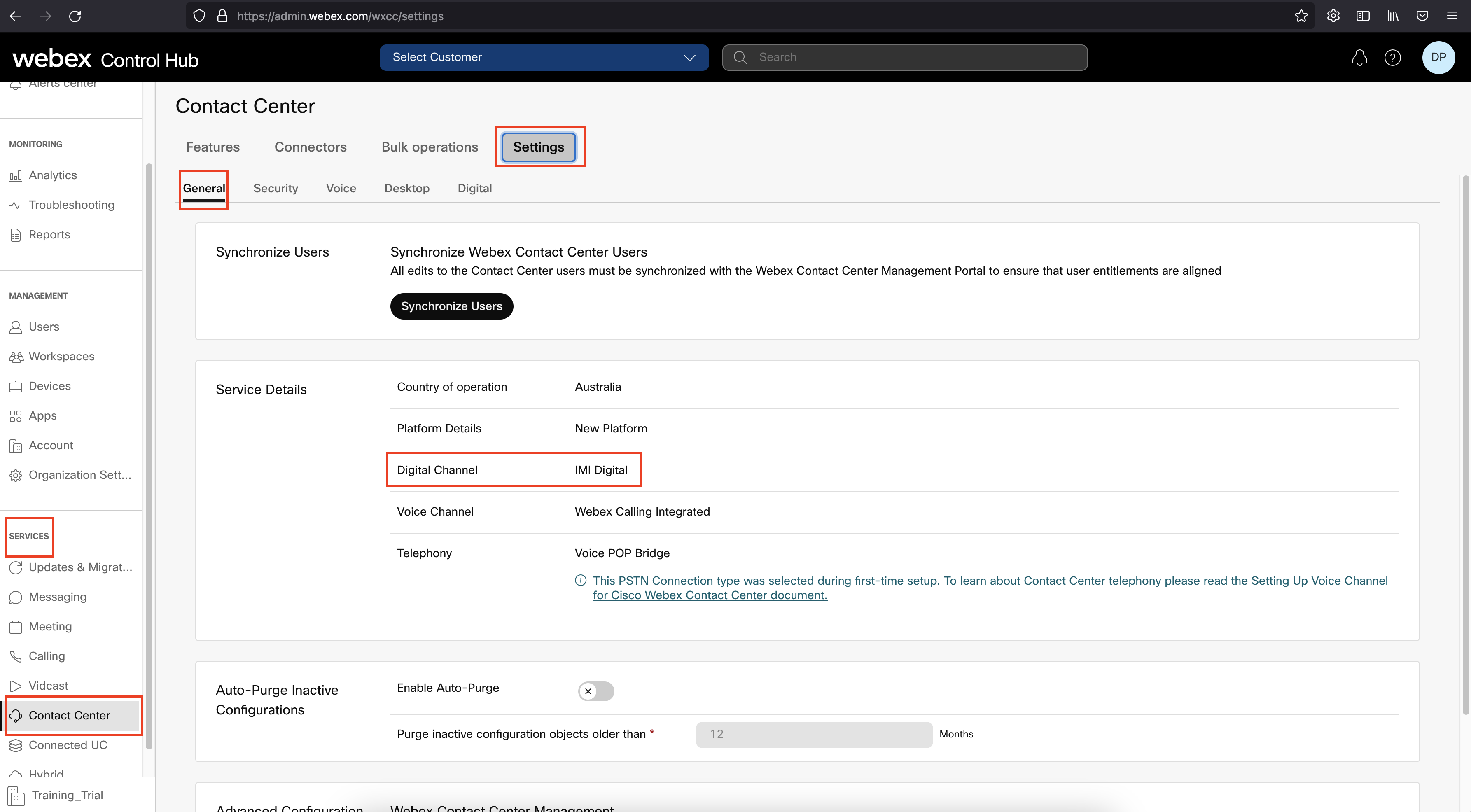
Task: Open the browser hamburger menu
Action: click(1452, 16)
